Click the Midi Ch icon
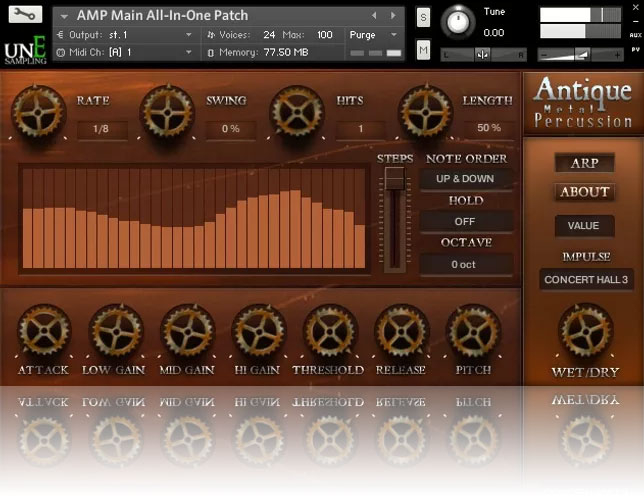 click(60, 52)
